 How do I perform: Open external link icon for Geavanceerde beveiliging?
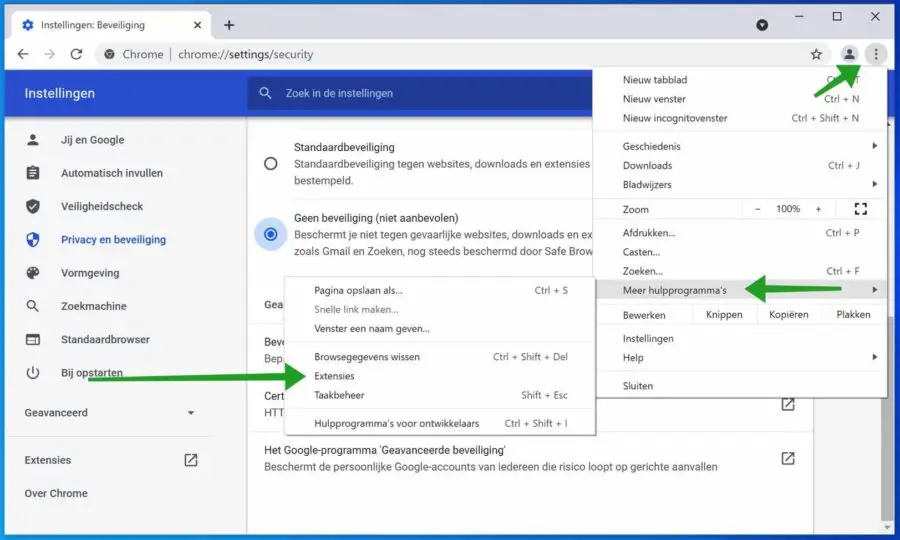coord(788,458)
